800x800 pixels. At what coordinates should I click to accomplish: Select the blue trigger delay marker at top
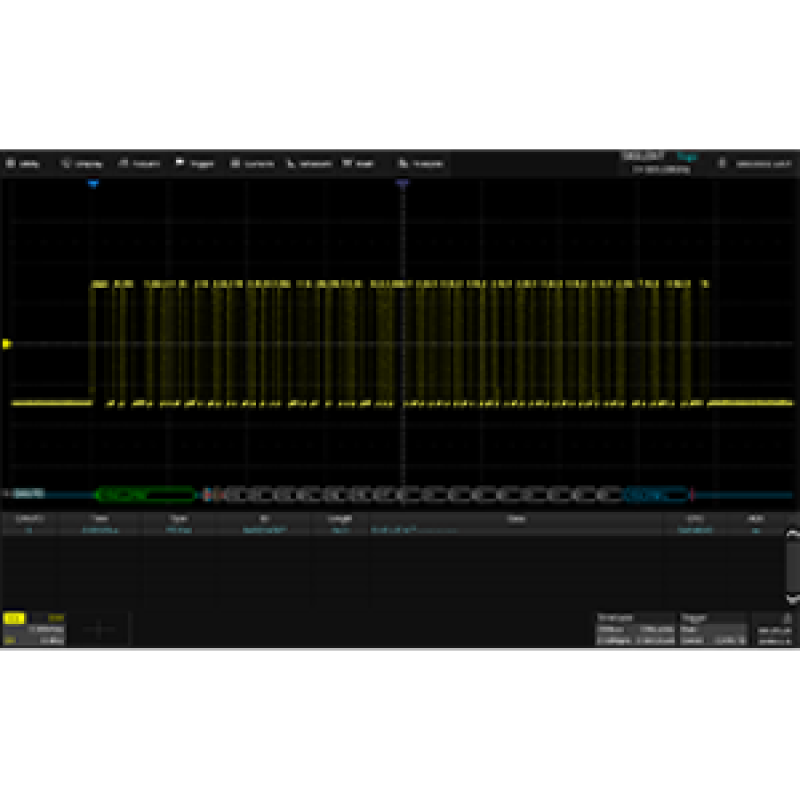pyautogui.click(x=93, y=185)
